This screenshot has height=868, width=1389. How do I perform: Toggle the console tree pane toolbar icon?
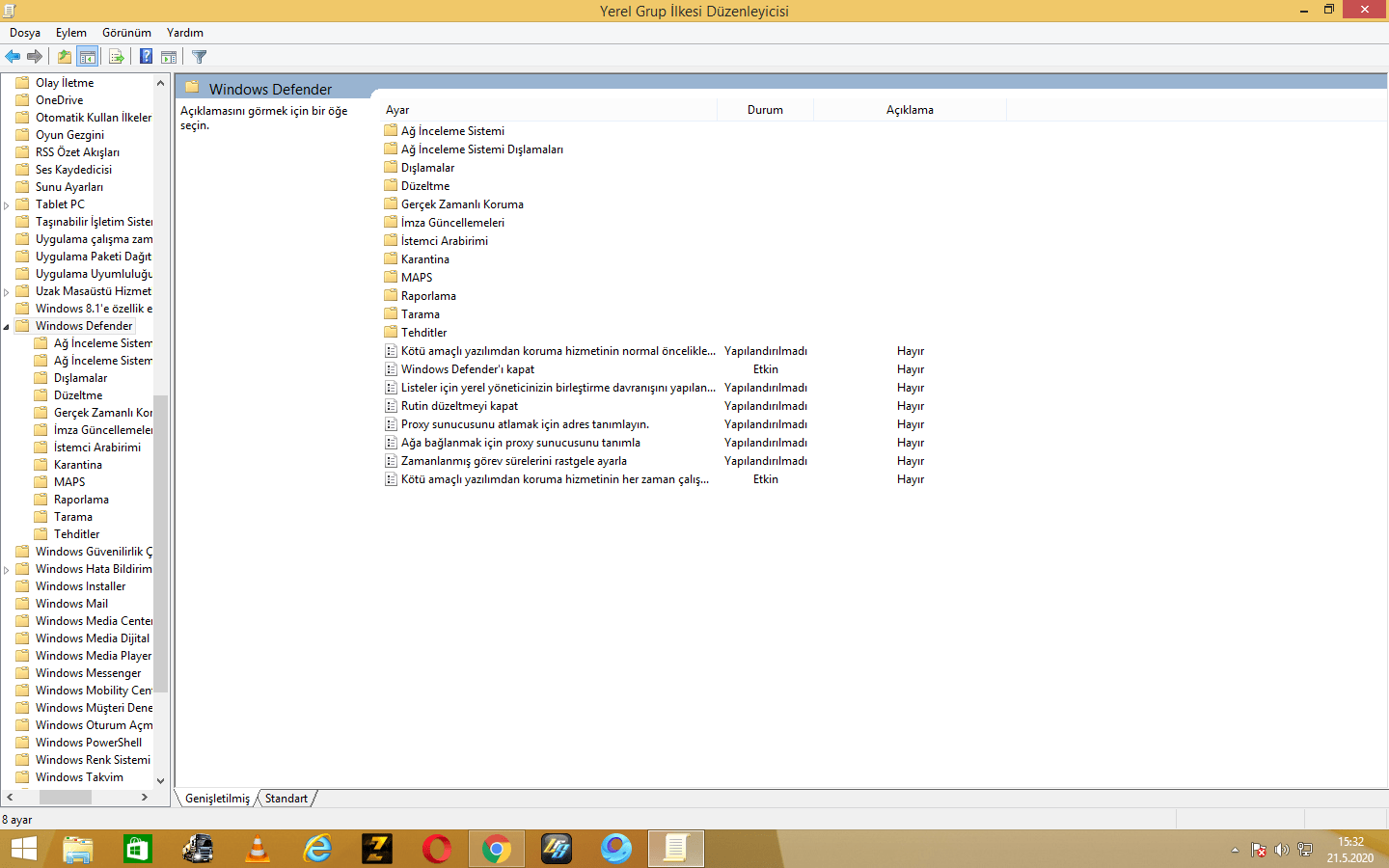click(88, 57)
